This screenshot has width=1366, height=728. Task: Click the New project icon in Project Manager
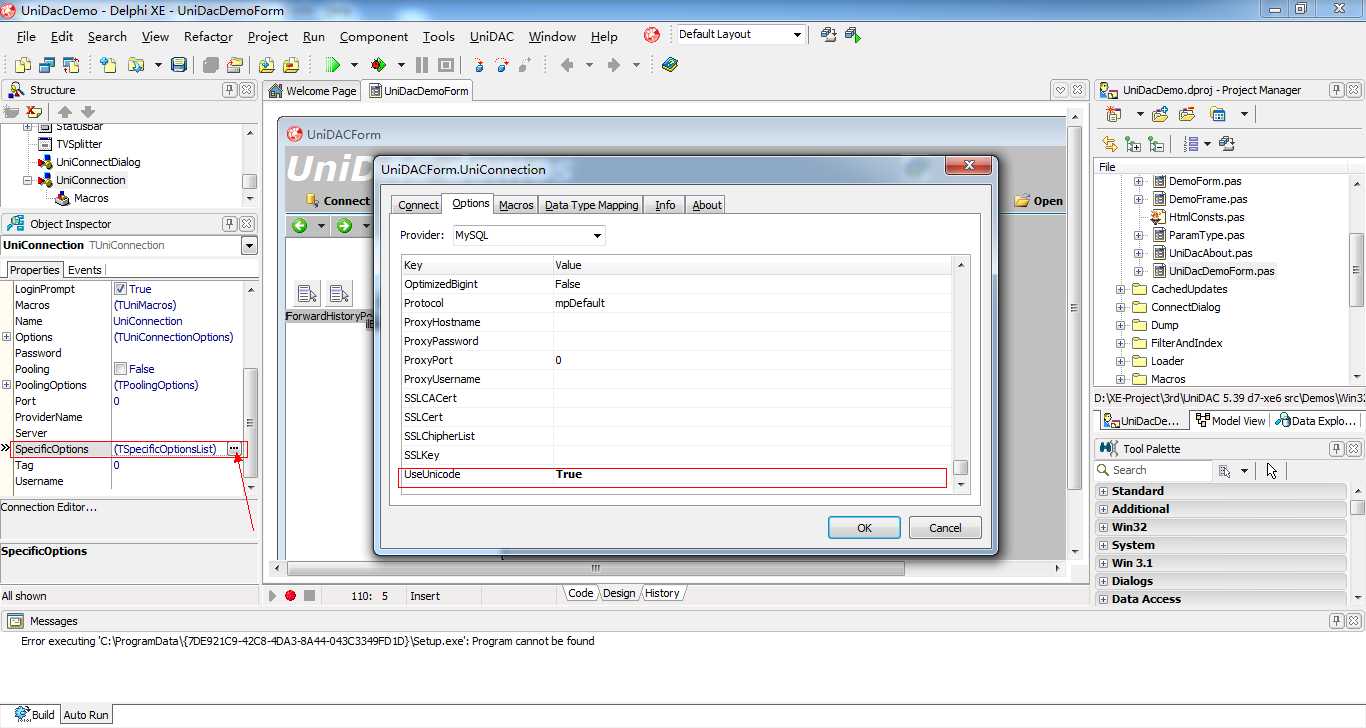click(x=1112, y=114)
